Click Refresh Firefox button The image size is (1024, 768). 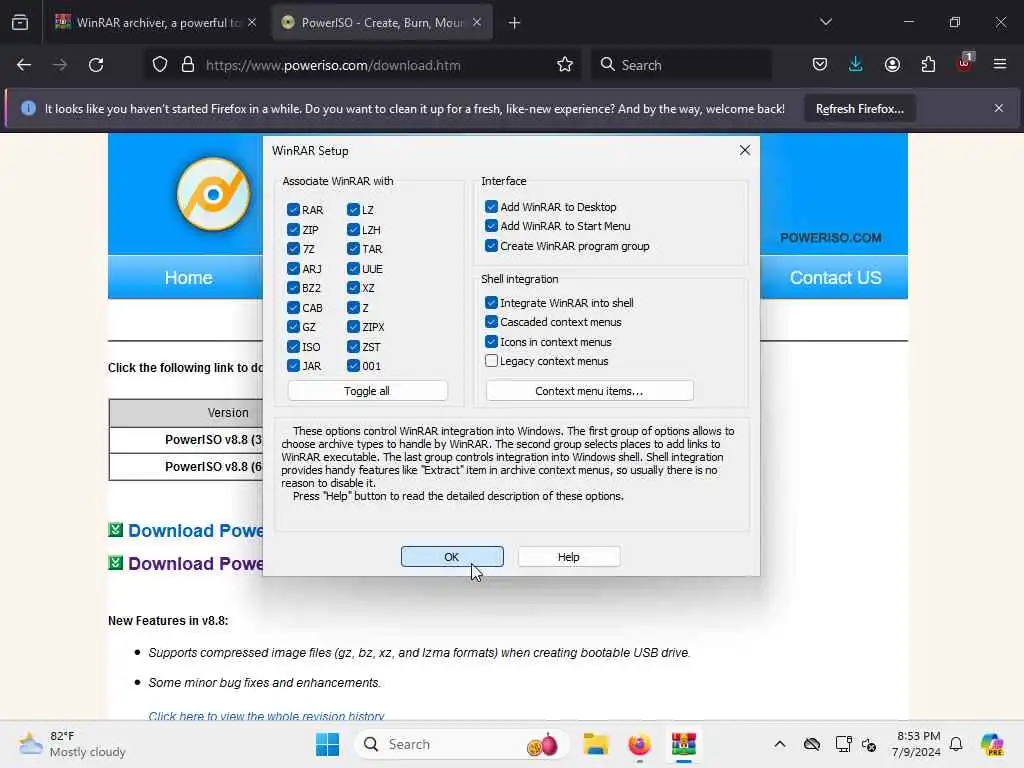point(859,108)
